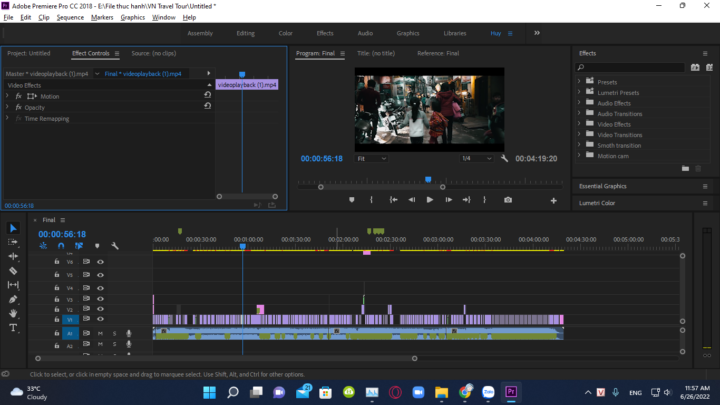Switch to Color workspace tab

coord(285,33)
